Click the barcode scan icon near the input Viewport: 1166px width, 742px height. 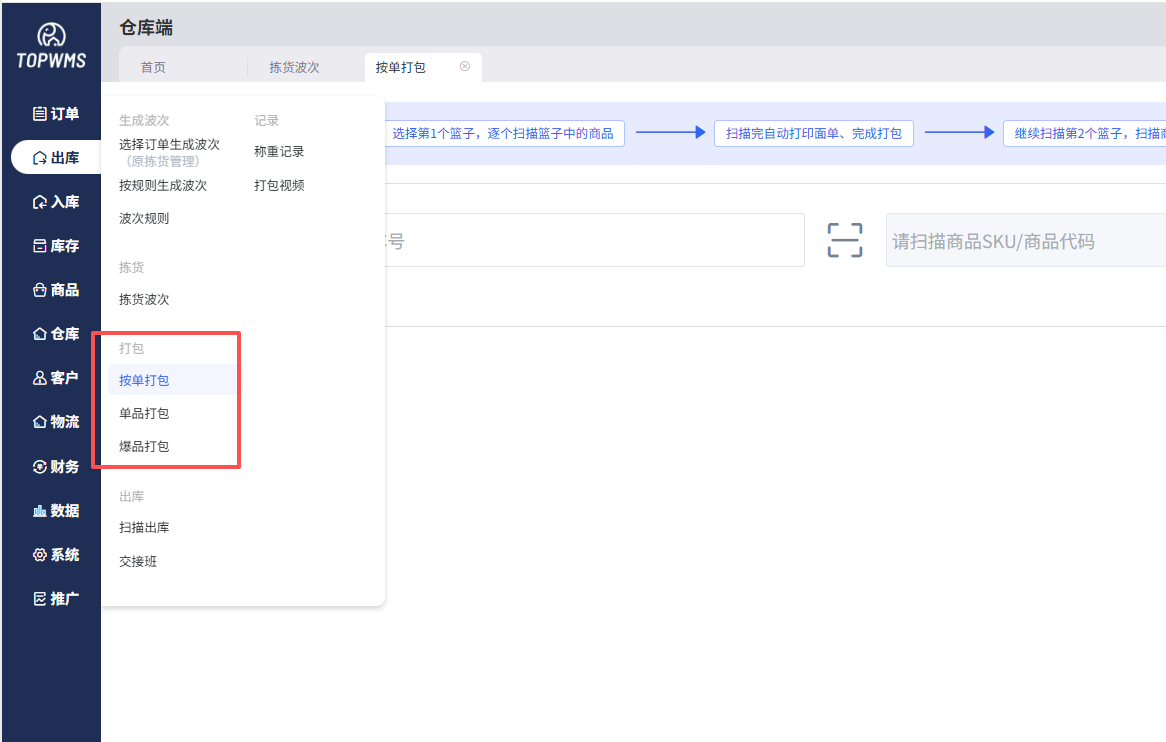[x=845, y=239]
